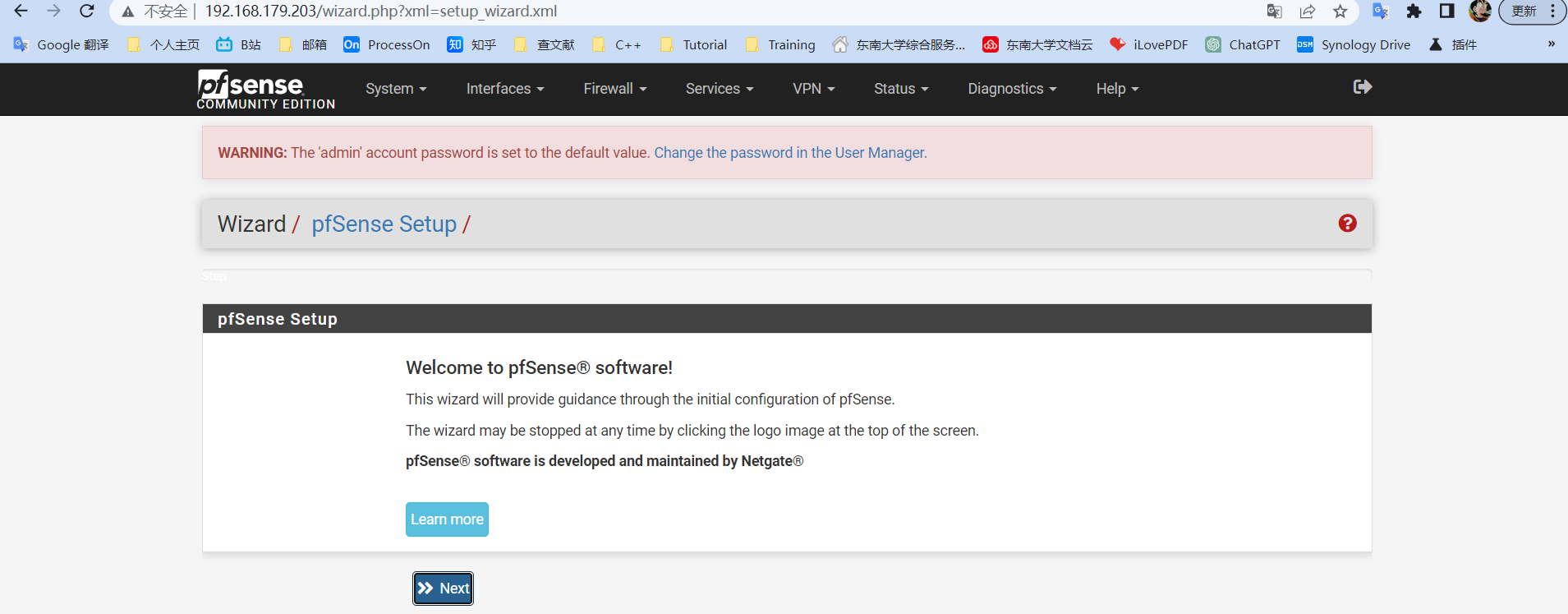Click the logout icon in navbar
This screenshot has height=614, width=1568.
pyautogui.click(x=1363, y=87)
